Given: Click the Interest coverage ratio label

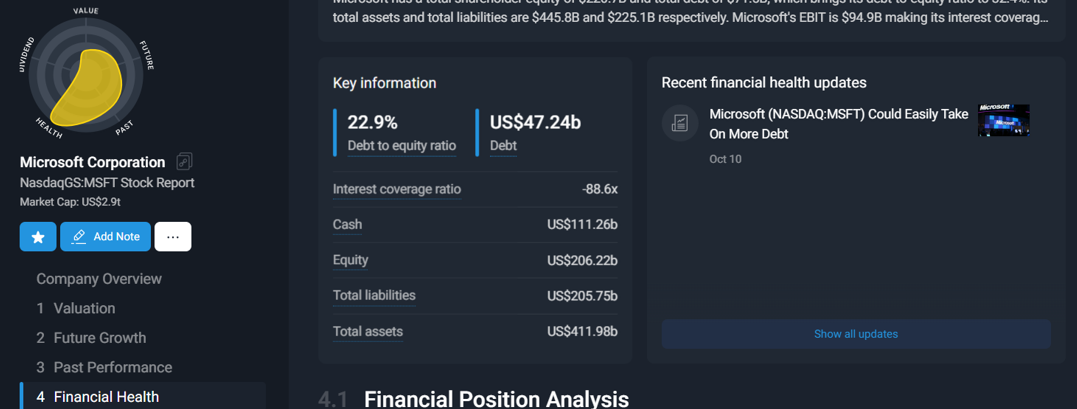Looking at the screenshot, I should click(397, 189).
